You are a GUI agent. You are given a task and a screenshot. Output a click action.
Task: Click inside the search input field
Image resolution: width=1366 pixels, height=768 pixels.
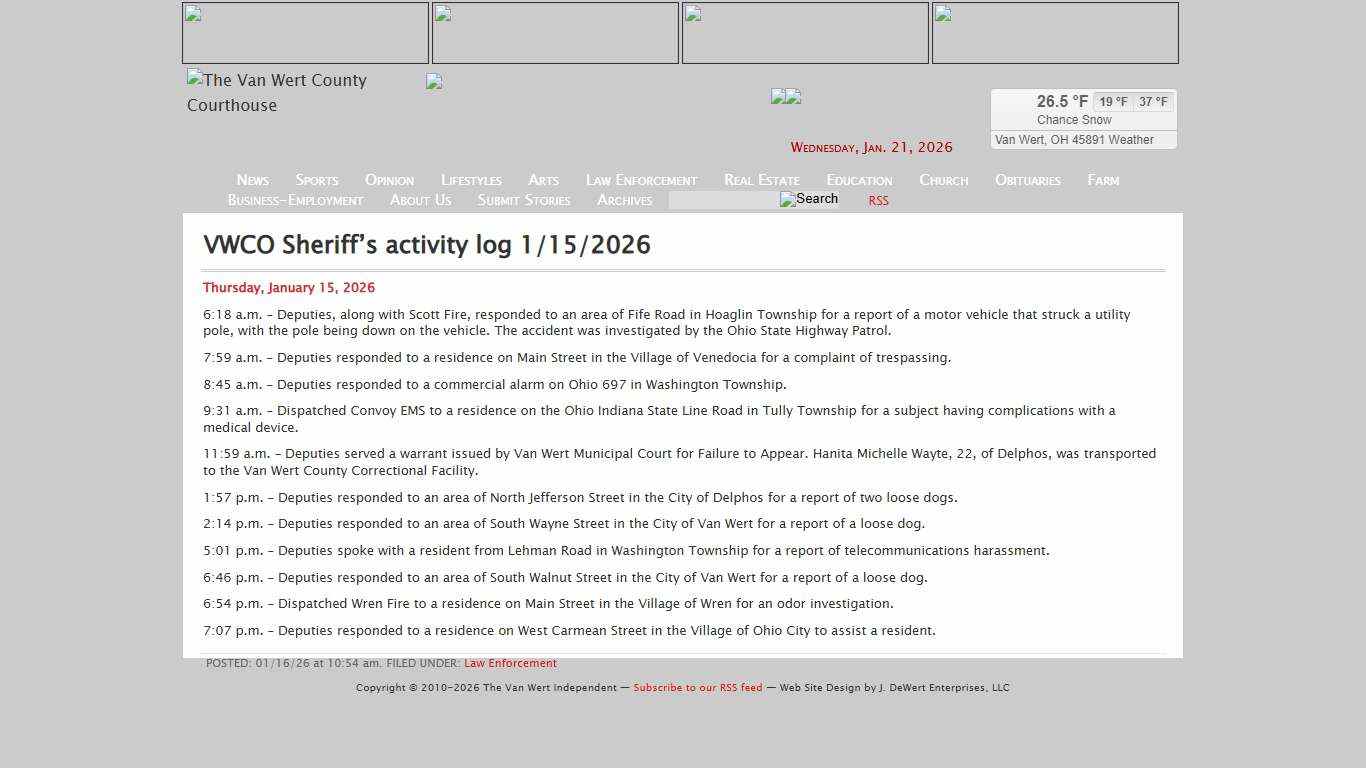722,200
